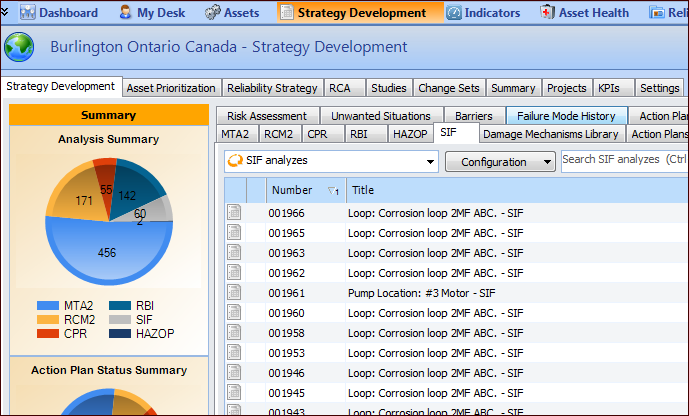Image resolution: width=689 pixels, height=416 pixels.
Task: Click the document icon for row 001953
Action: point(234,353)
